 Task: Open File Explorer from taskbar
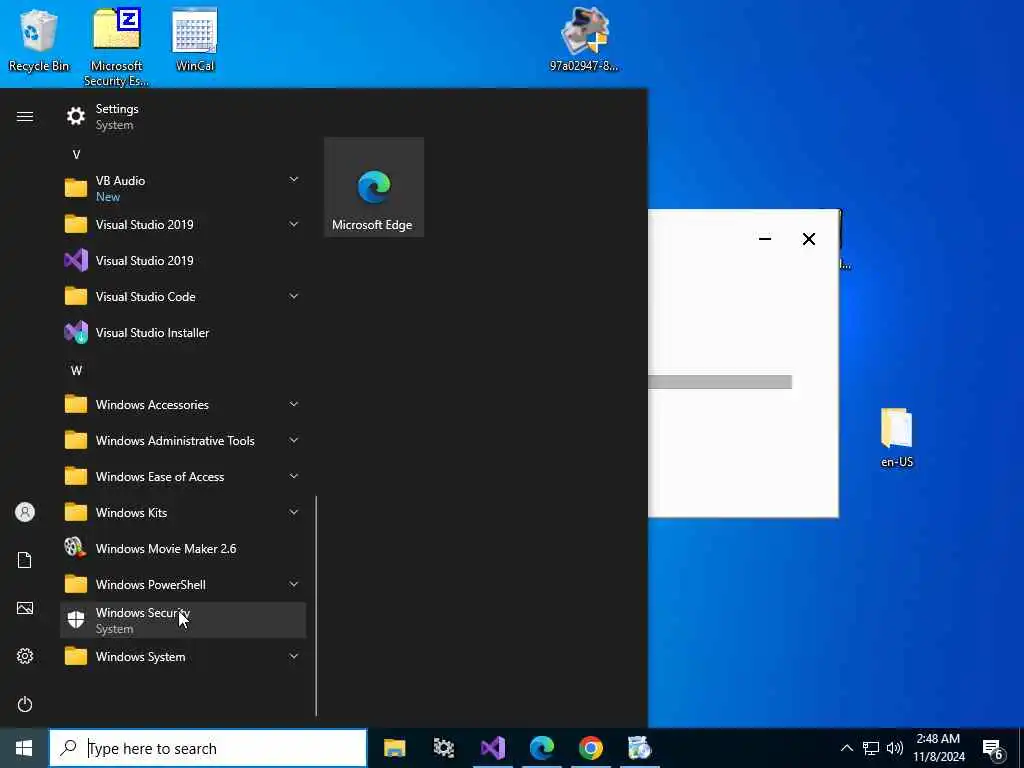[x=394, y=748]
